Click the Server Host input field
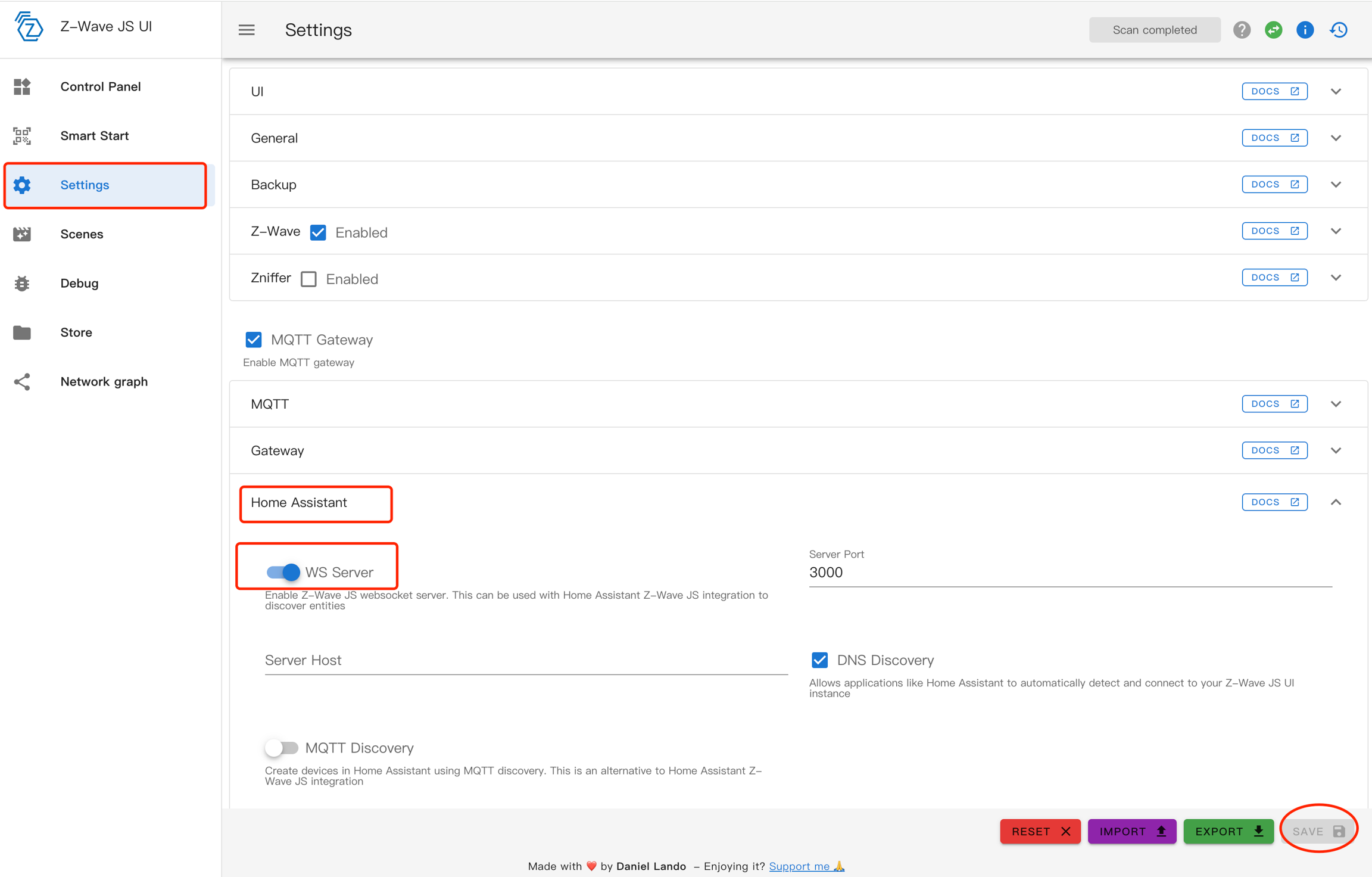The height and width of the screenshot is (877, 1372). 526,660
